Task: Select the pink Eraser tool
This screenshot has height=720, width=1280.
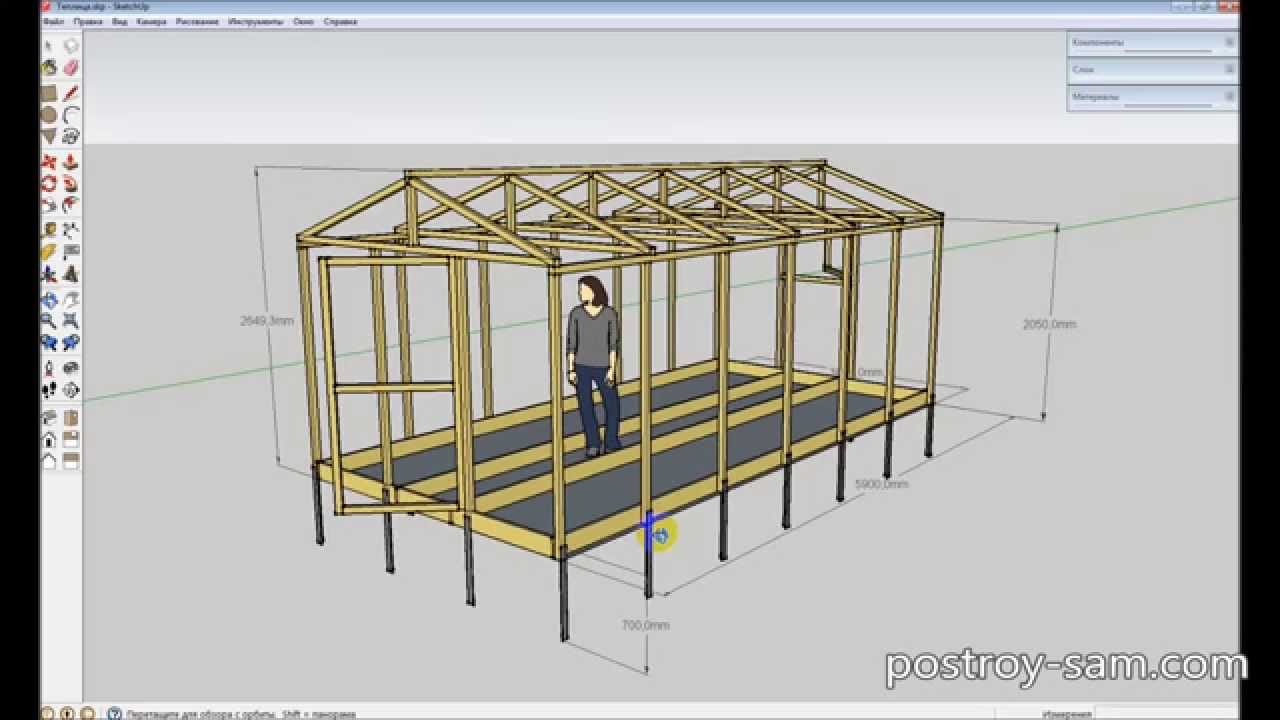Action: point(71,67)
